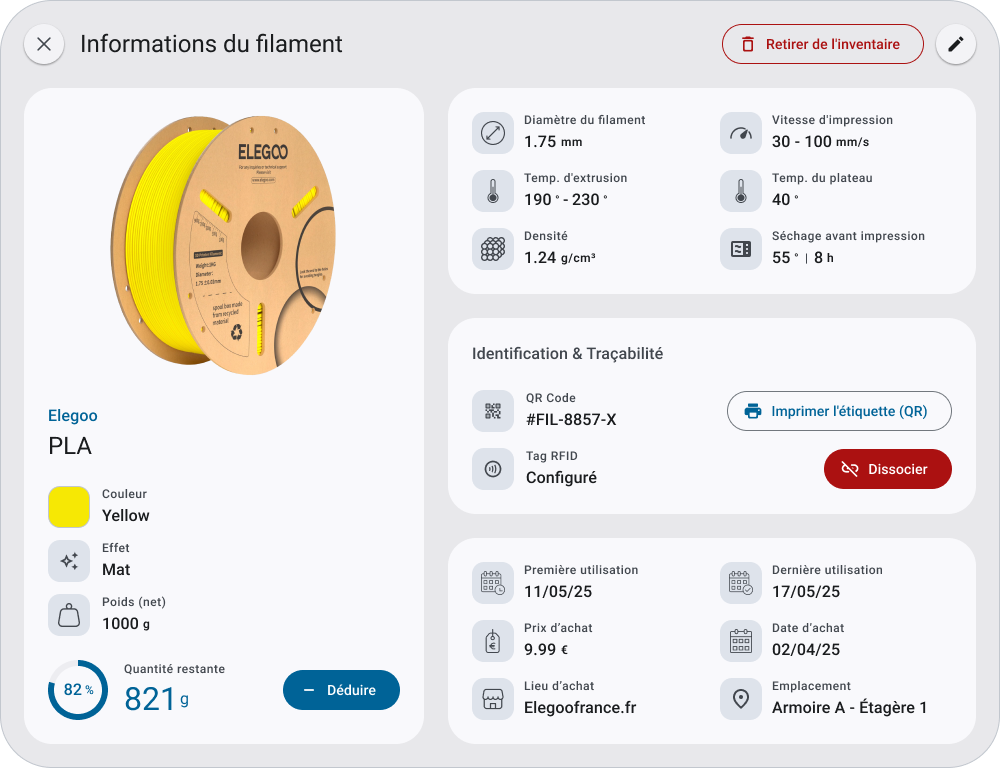Dissociate the RFID tag
Screen dimensions: 1000x768
click(x=887, y=469)
